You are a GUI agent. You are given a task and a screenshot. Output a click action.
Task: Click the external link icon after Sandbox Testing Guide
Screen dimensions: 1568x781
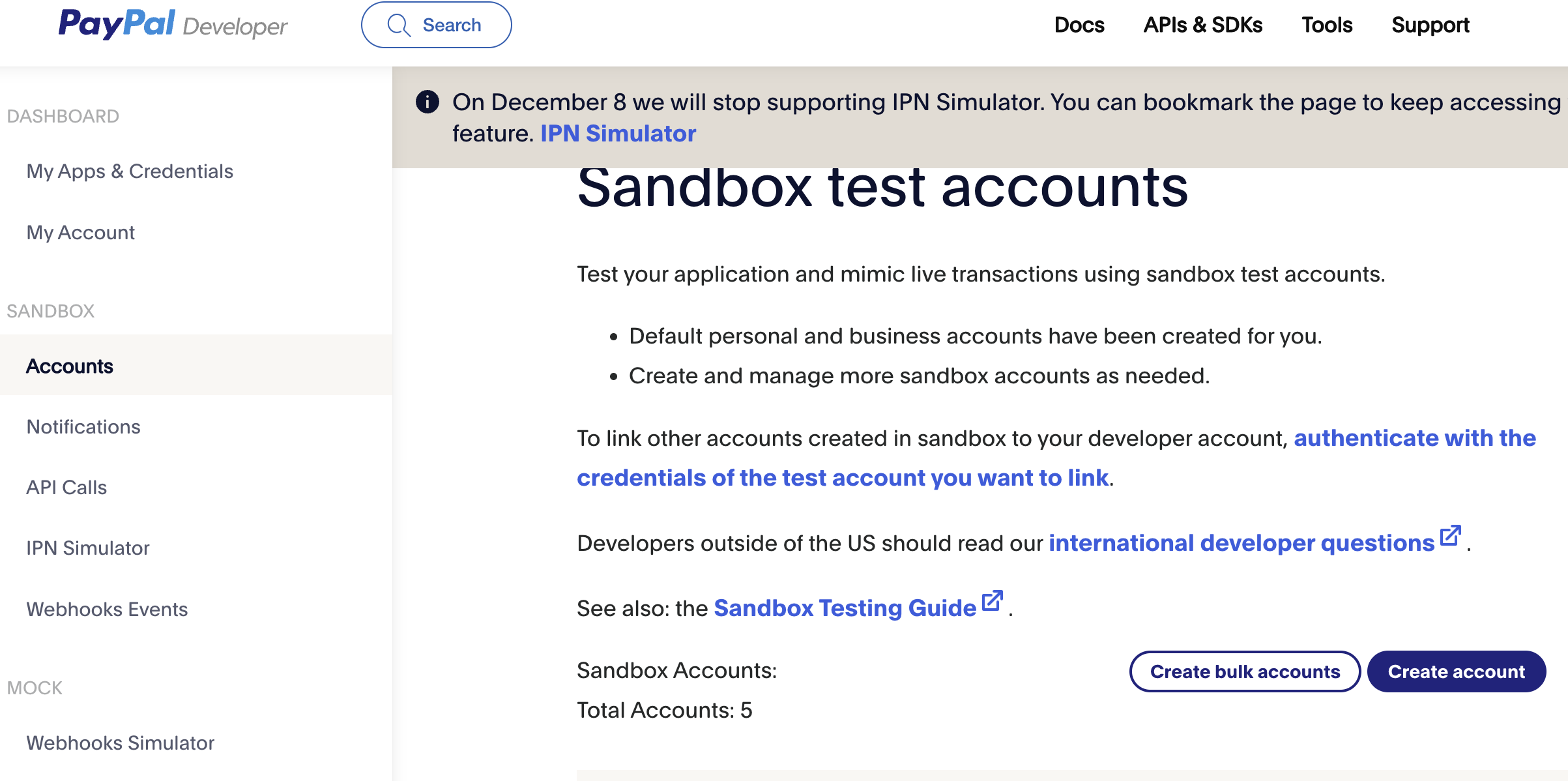pos(992,601)
